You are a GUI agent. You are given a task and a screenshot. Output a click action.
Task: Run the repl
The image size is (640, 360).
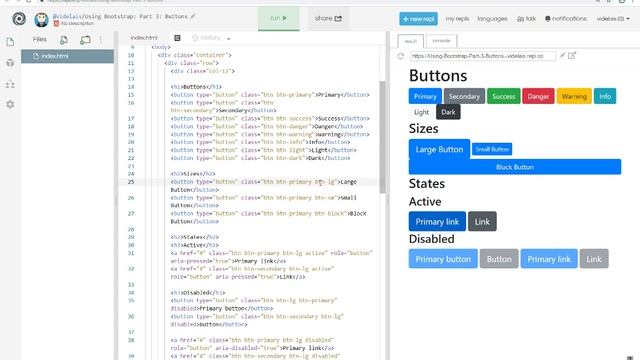(x=278, y=18)
